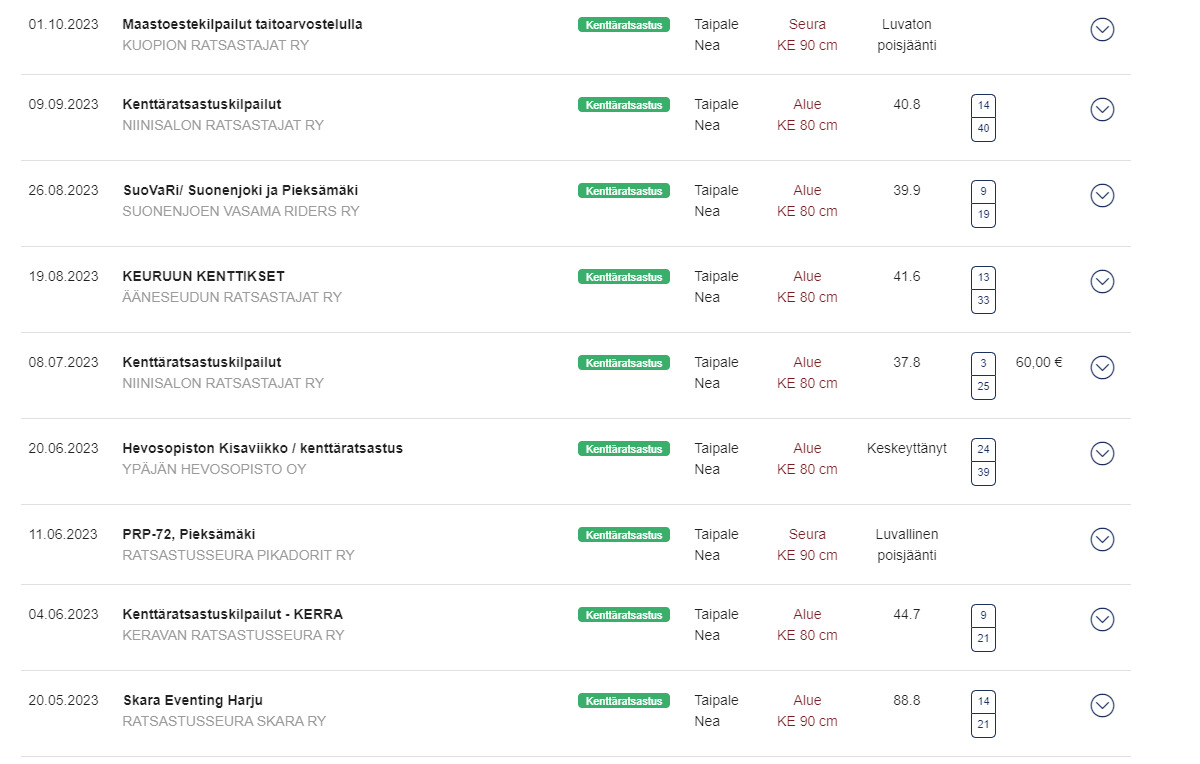Click the Luvallinen poisjääntí result text
Viewport: 1200px width, 764px height.
[x=907, y=545]
